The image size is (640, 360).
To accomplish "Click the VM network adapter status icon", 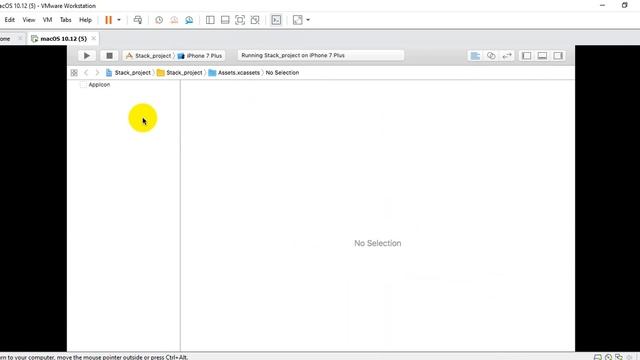I will 619,357.
